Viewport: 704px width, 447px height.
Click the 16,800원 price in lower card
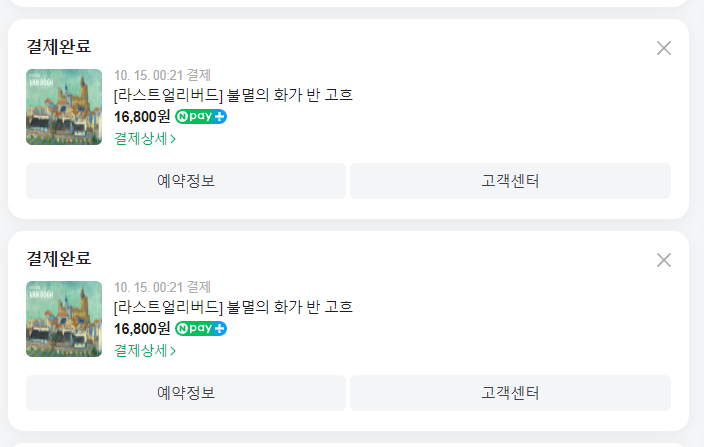[x=142, y=329]
